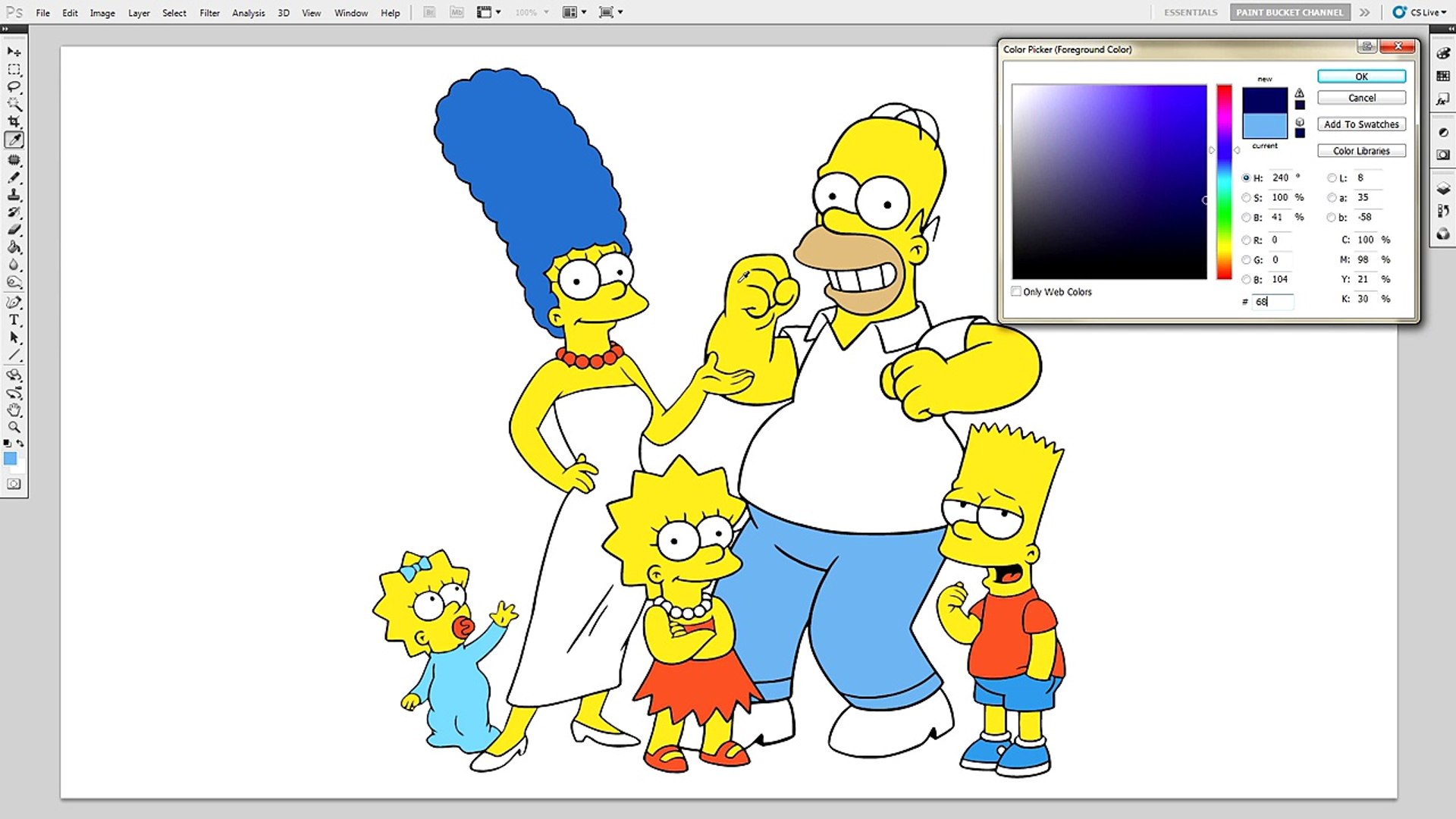
Task: Select the 3D Camera Orbit tool
Action: click(x=14, y=392)
